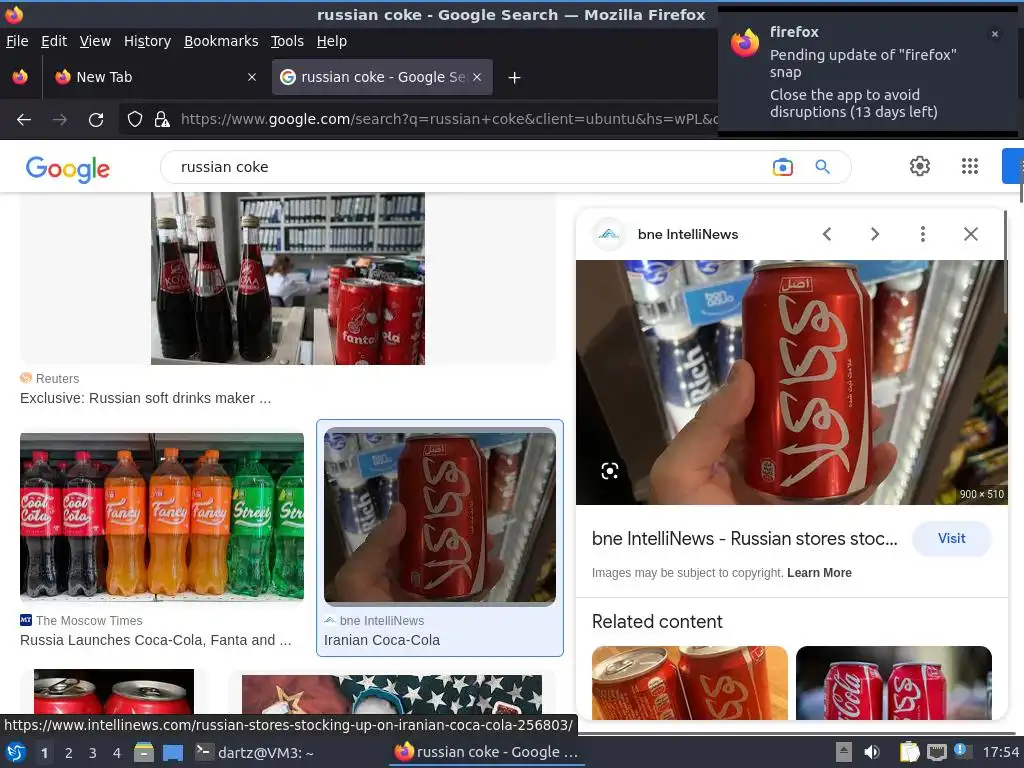Open the system start menu icon
Viewport: 1024px width, 768px height.
tap(16, 753)
